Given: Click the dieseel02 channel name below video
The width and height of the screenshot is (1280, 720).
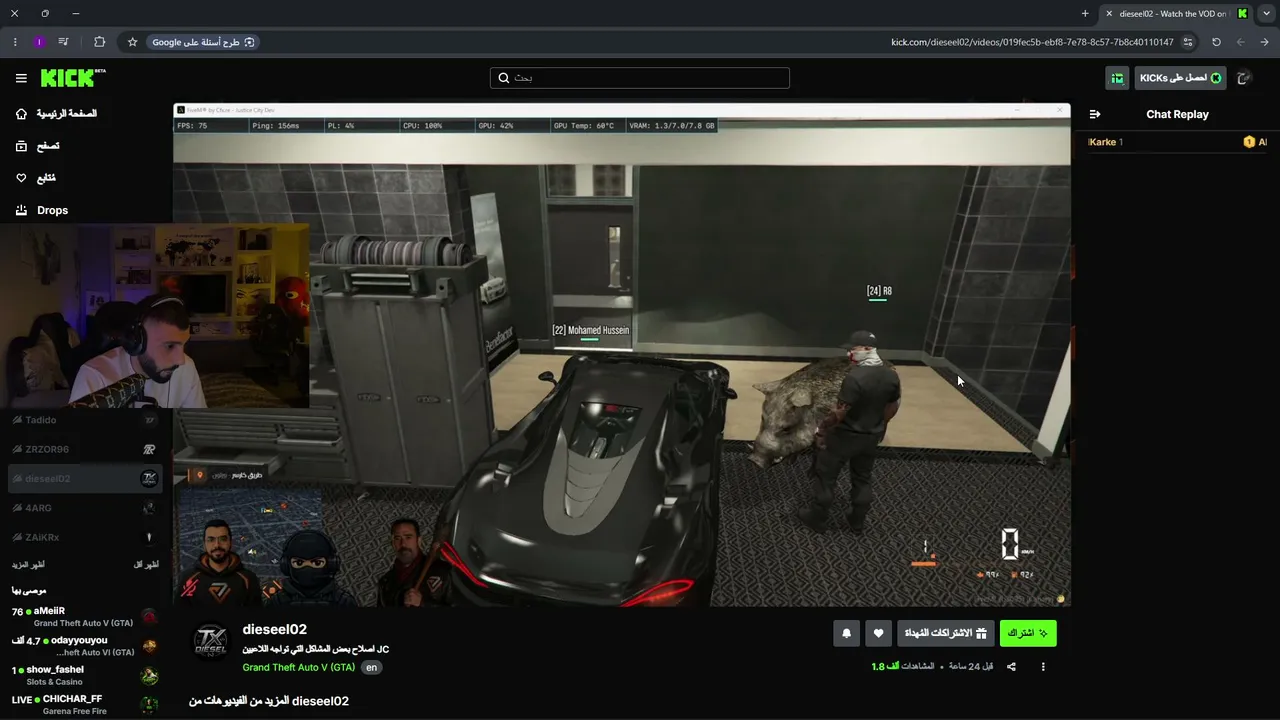Looking at the screenshot, I should 275,630.
